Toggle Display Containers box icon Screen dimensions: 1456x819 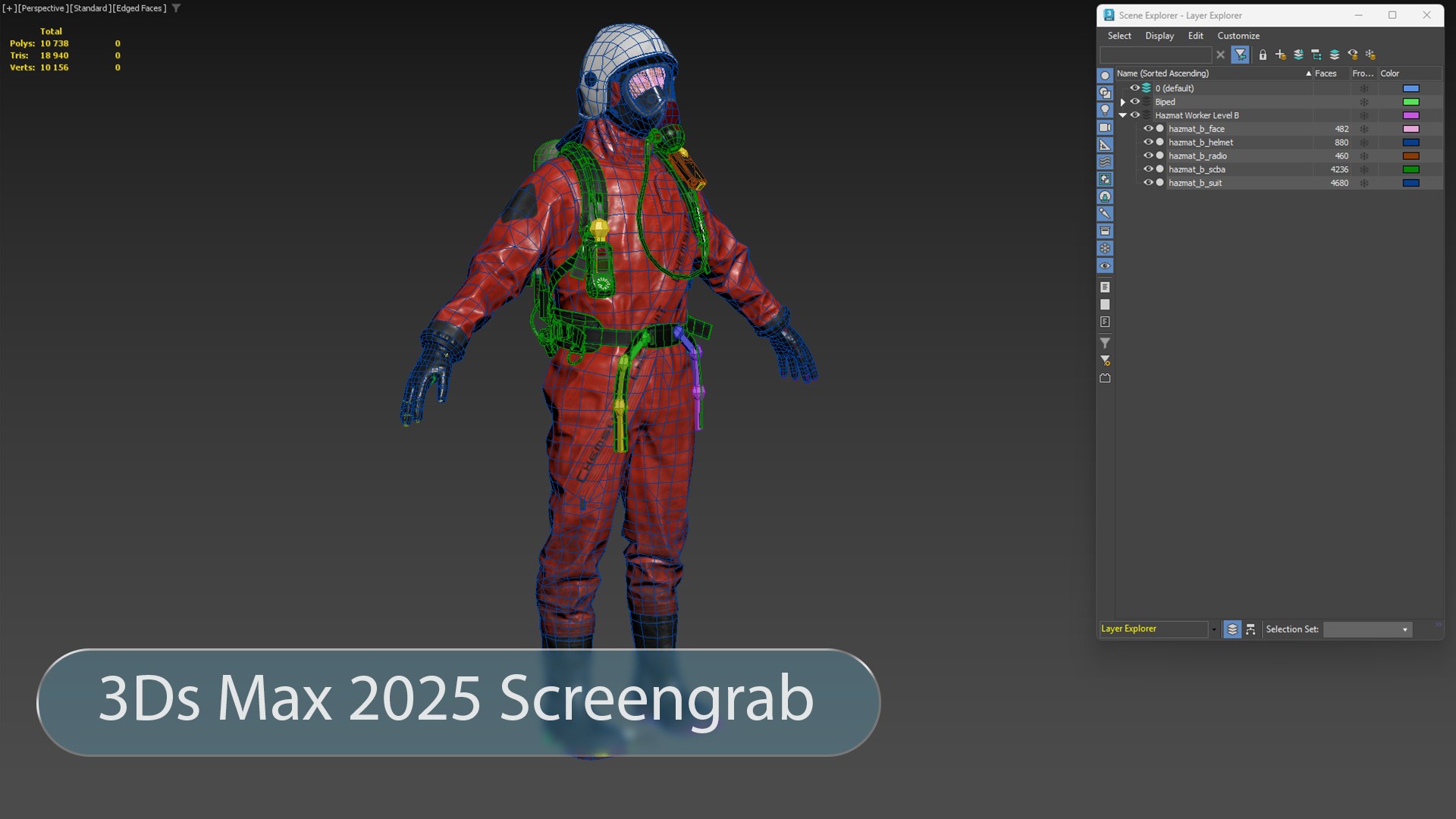coord(1105,231)
